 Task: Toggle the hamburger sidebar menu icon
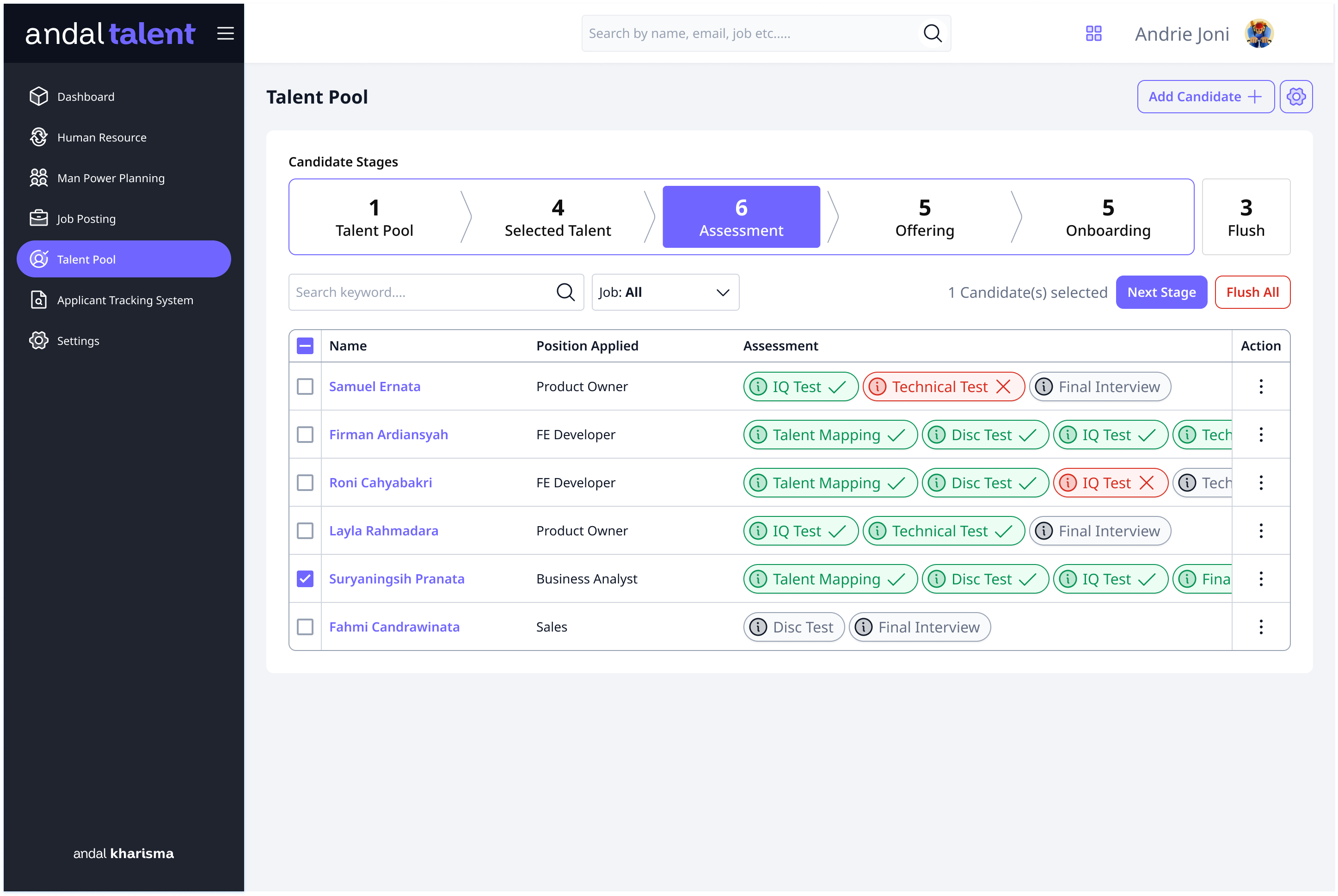225,33
